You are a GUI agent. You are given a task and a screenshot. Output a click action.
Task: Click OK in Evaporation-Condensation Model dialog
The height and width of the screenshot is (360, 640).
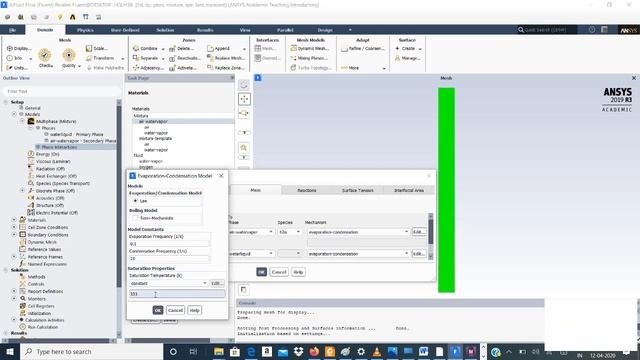(158, 310)
